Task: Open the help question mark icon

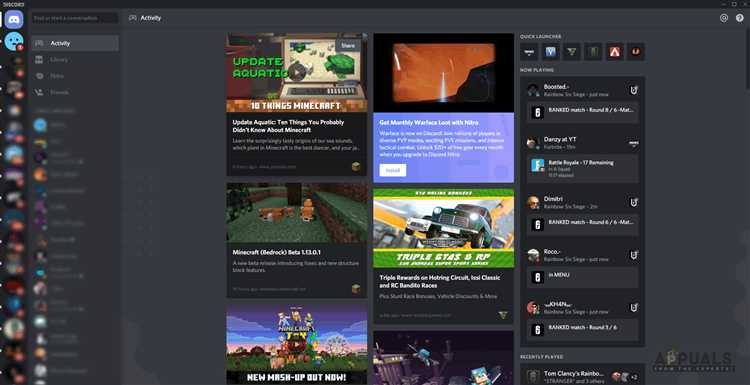Action: (739, 18)
